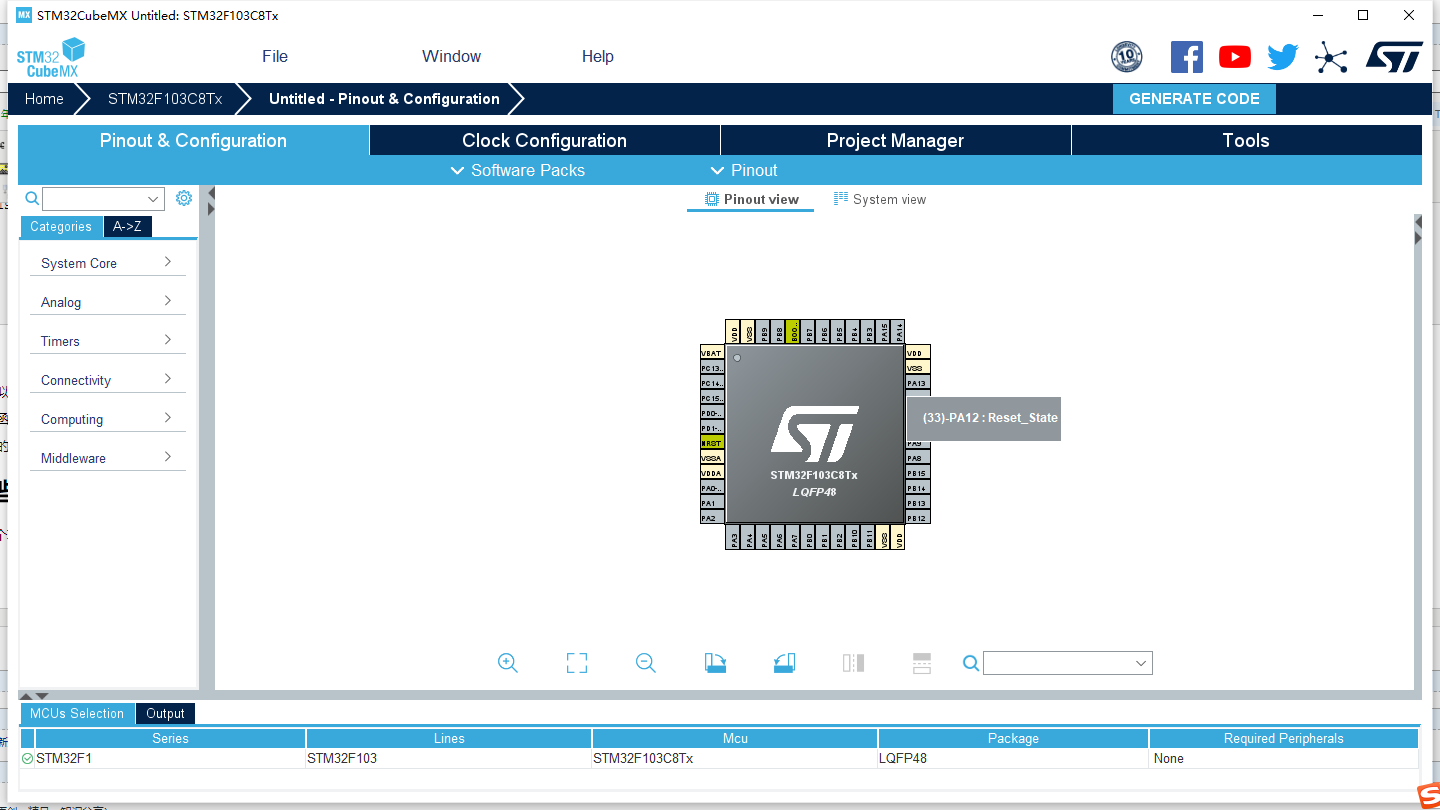Select the Categories tab
This screenshot has width=1440, height=810.
tap(61, 227)
